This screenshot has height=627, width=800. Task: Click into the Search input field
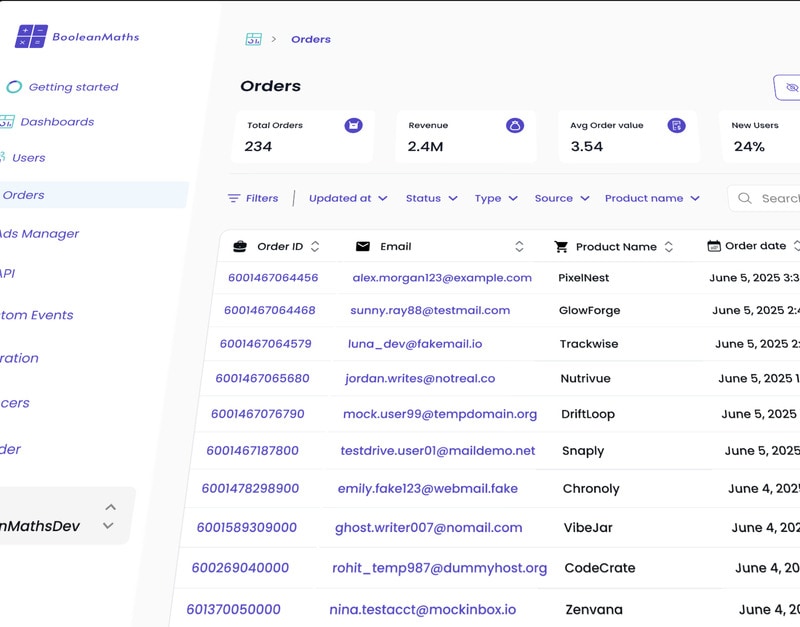[775, 198]
